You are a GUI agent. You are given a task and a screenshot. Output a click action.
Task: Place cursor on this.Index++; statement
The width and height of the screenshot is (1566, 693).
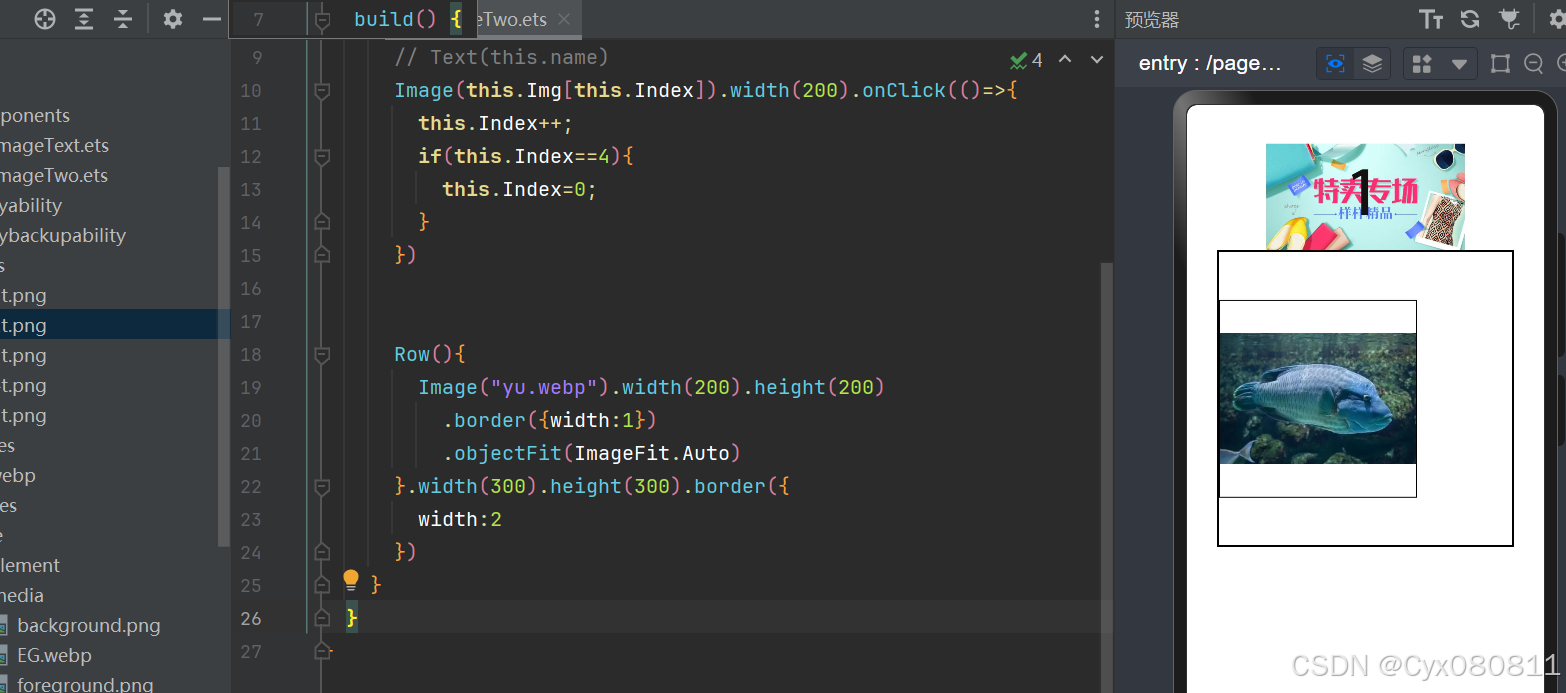pyautogui.click(x=494, y=123)
